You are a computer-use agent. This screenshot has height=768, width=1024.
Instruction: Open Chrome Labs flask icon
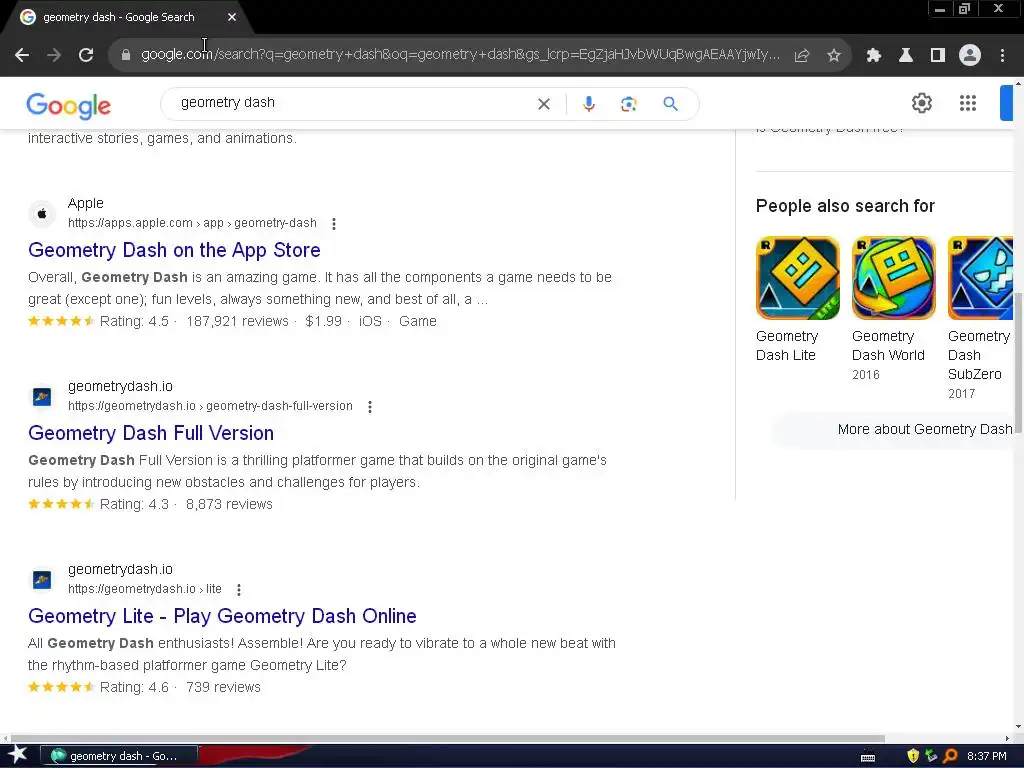pos(906,56)
